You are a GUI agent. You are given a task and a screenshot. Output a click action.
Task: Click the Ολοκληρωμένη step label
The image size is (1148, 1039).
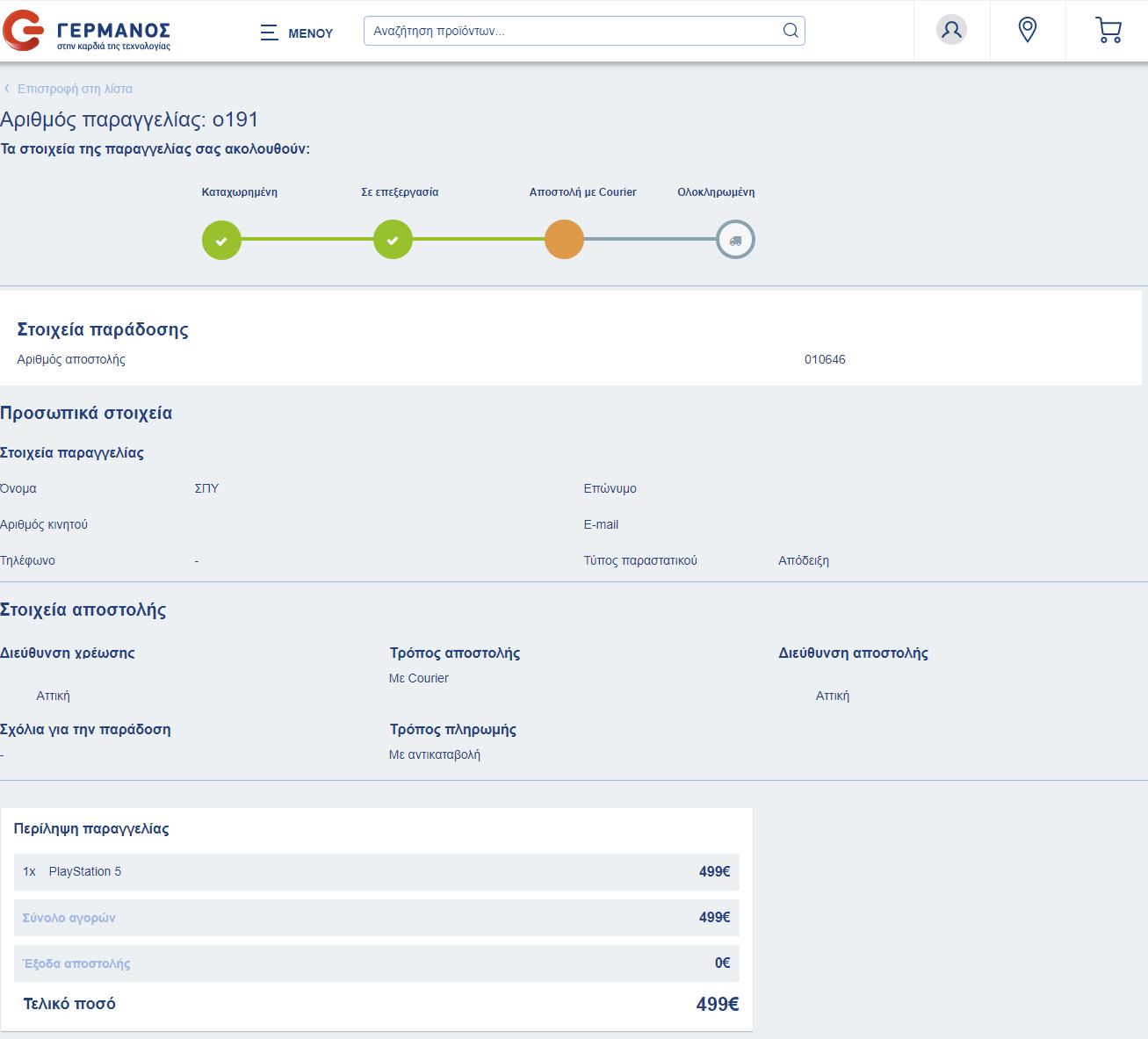(716, 192)
